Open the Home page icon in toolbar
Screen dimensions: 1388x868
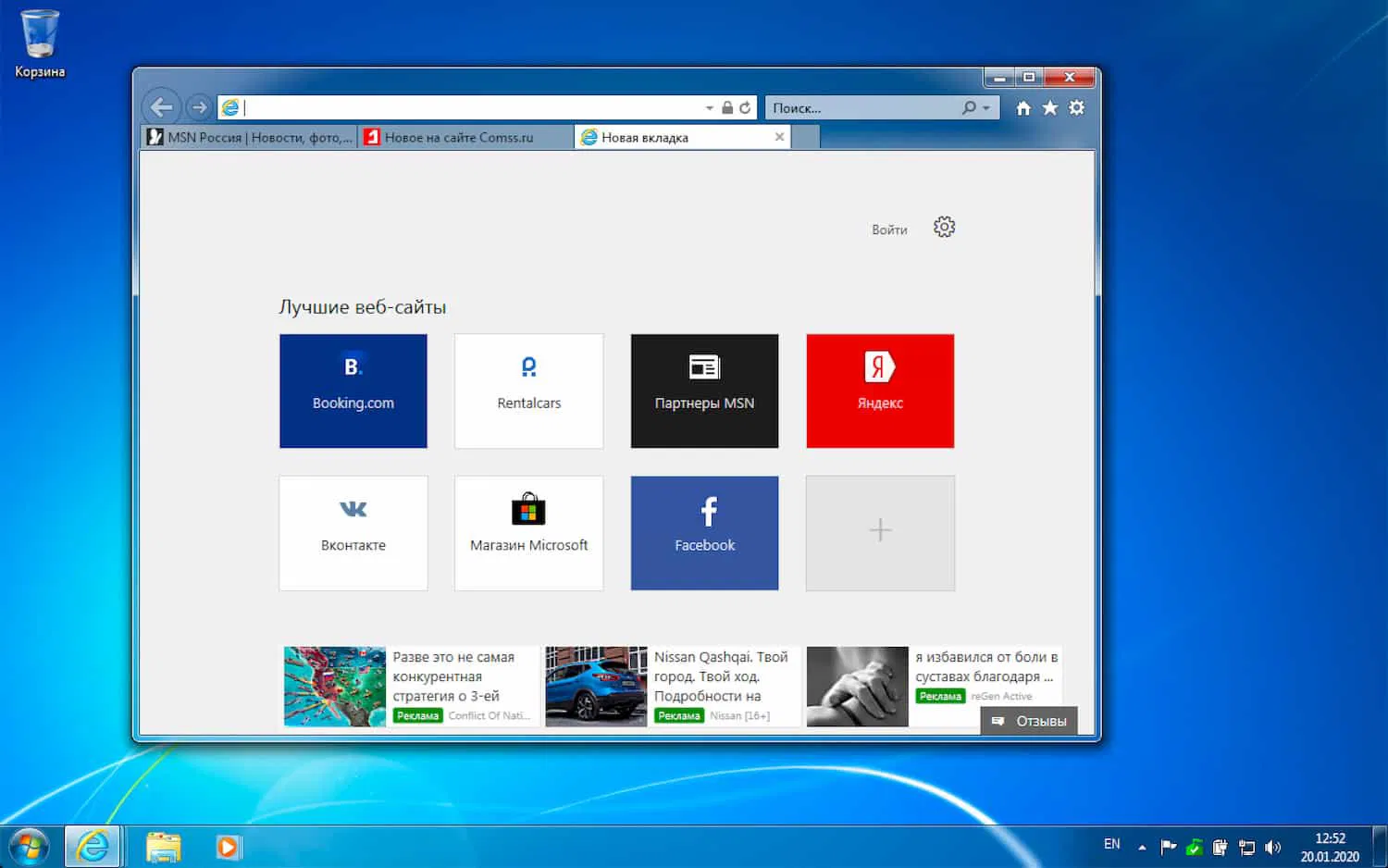1022,107
